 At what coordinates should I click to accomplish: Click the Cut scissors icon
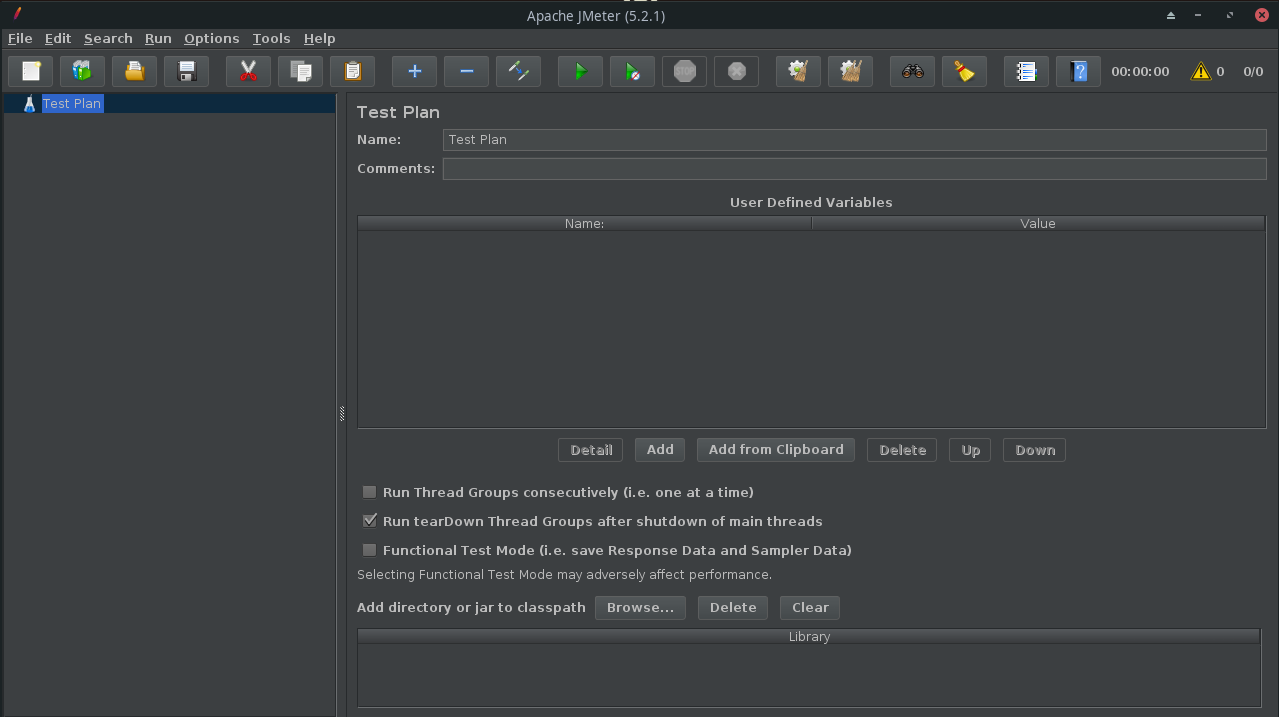click(x=248, y=72)
